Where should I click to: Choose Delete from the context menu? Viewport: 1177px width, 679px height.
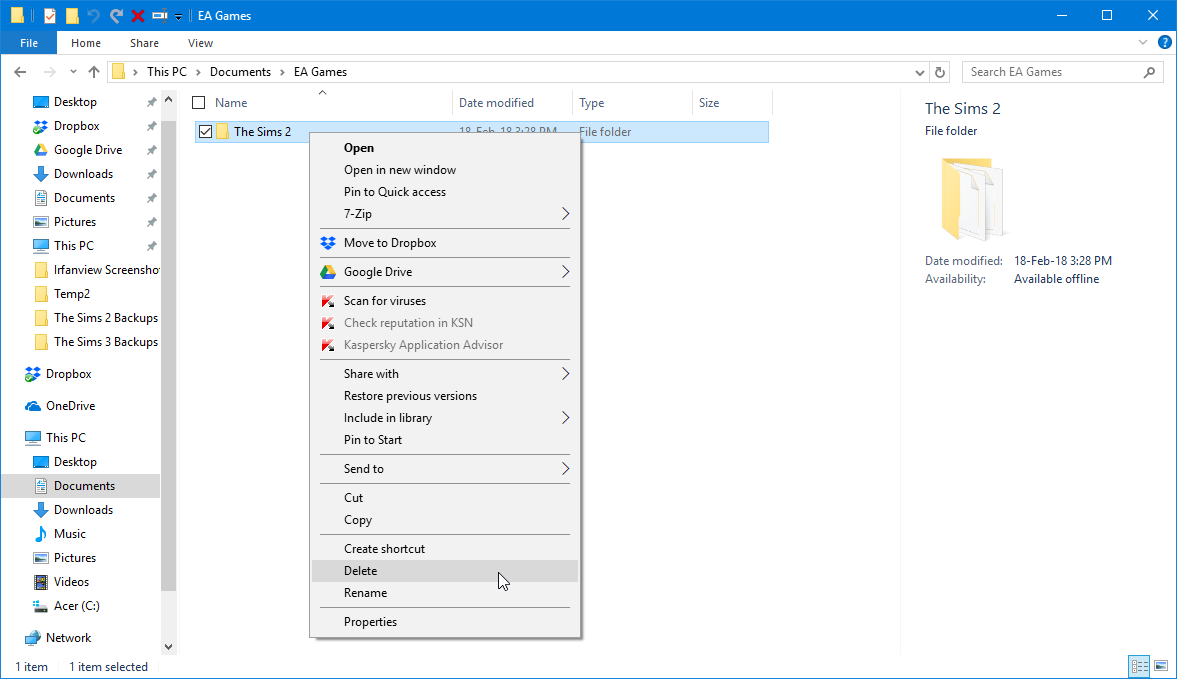361,571
